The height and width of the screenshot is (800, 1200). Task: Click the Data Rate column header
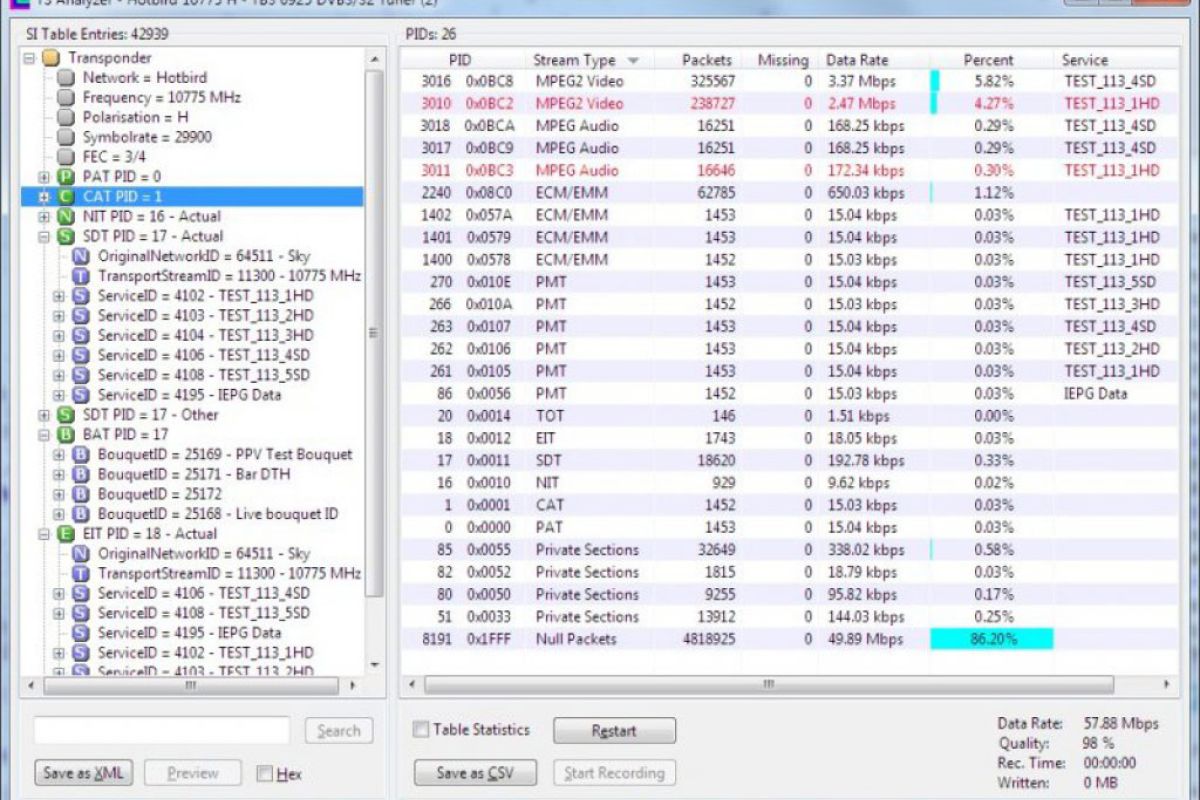pyautogui.click(x=856, y=60)
